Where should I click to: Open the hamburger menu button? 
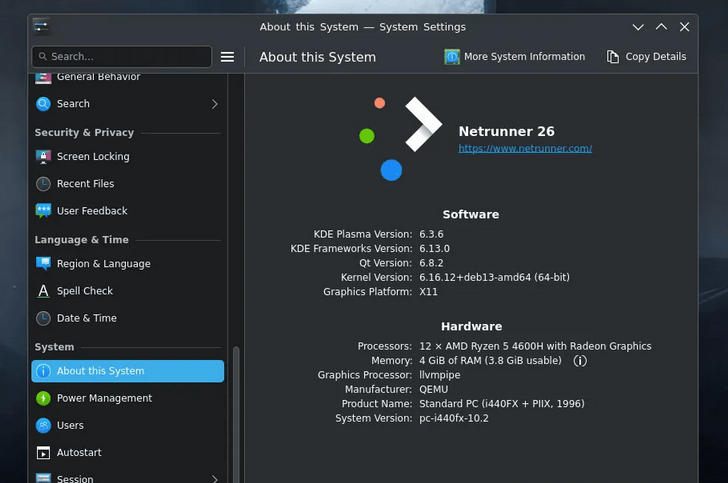pyautogui.click(x=227, y=57)
